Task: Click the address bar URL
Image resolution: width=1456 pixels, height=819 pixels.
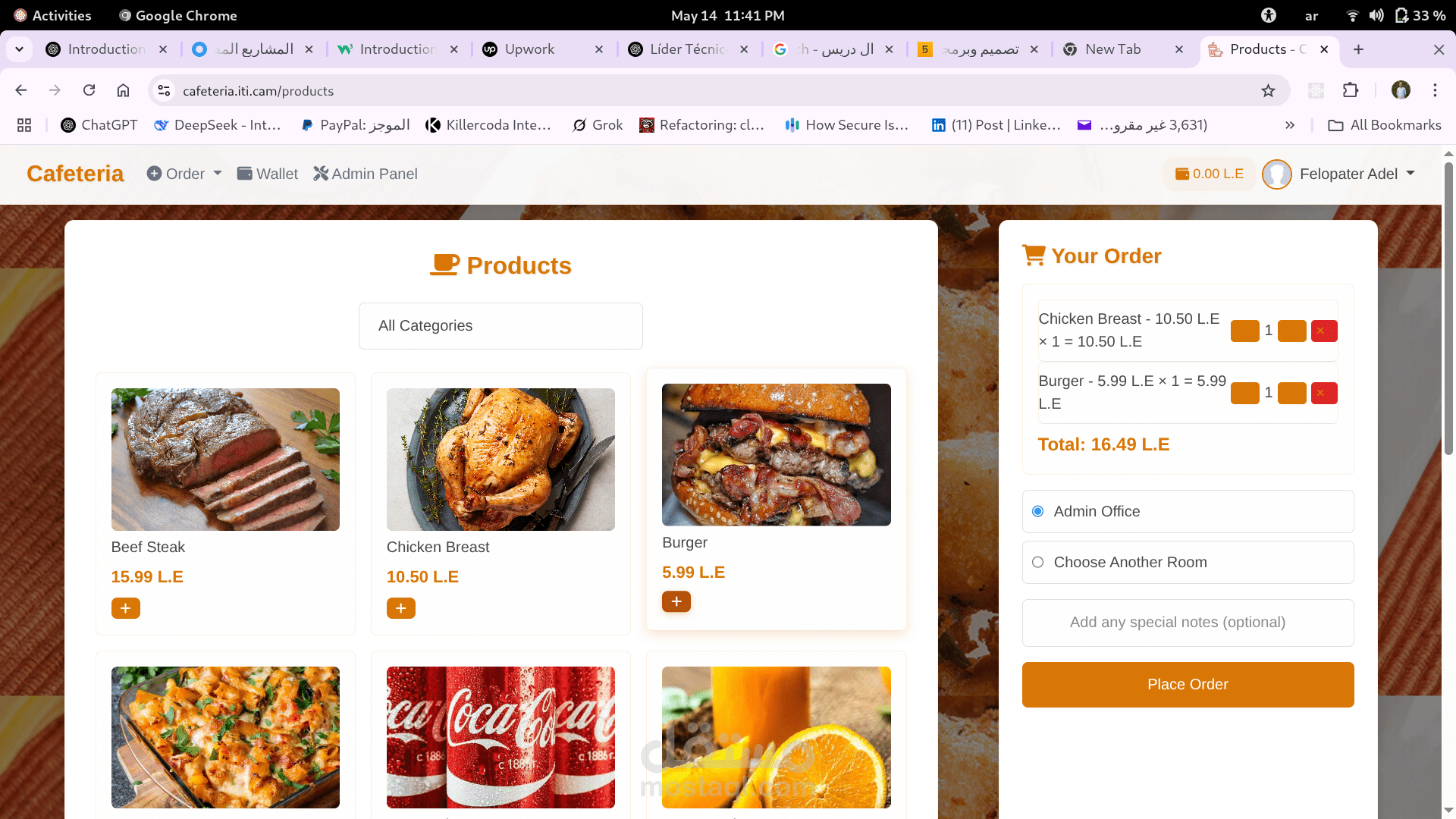Action: [x=258, y=91]
